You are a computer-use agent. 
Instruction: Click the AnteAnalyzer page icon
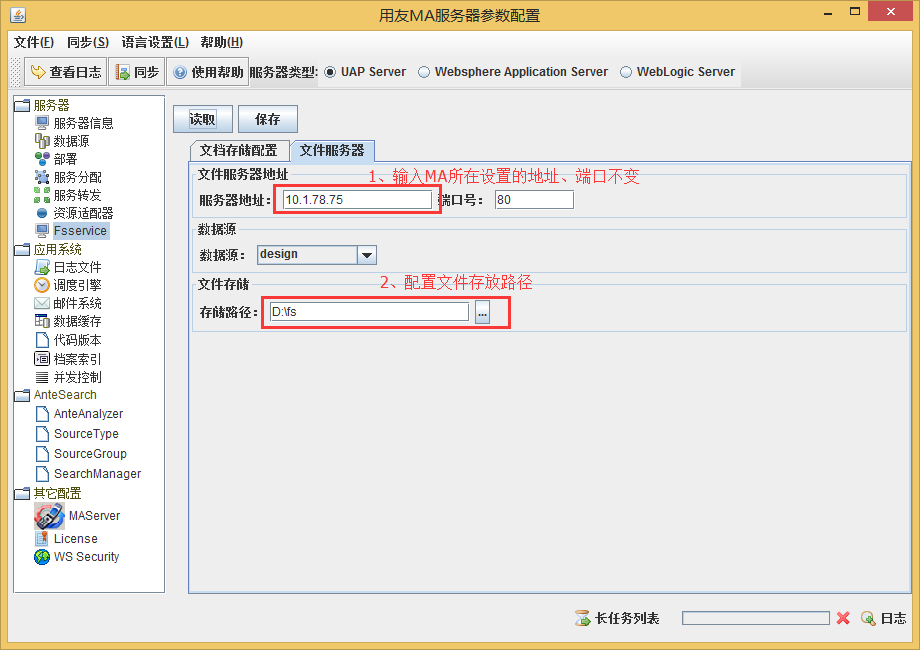42,414
